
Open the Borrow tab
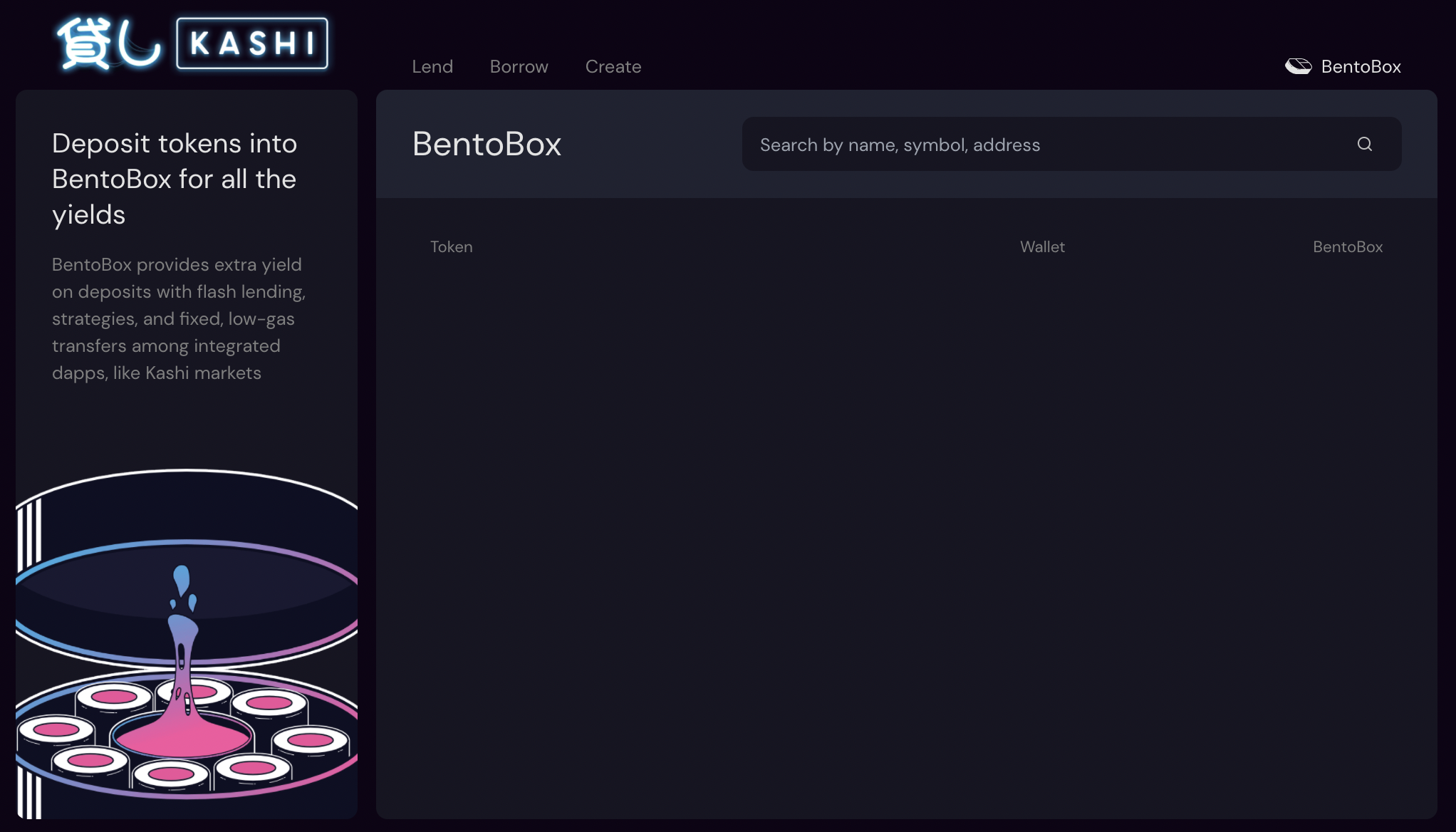coord(519,66)
